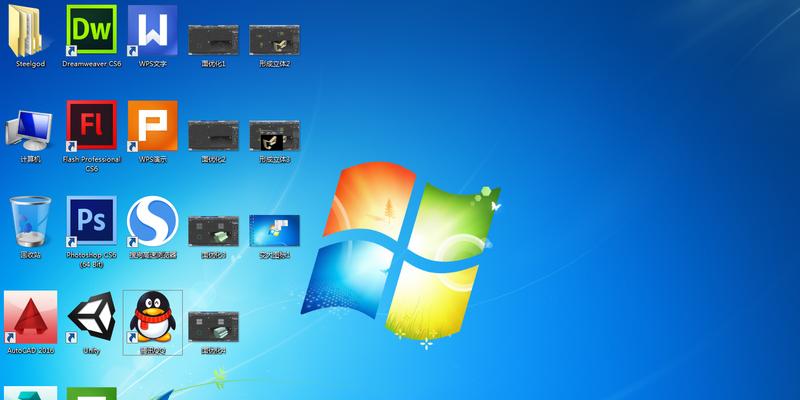Open the orange WPS演示 presentation shortcut

[153, 126]
